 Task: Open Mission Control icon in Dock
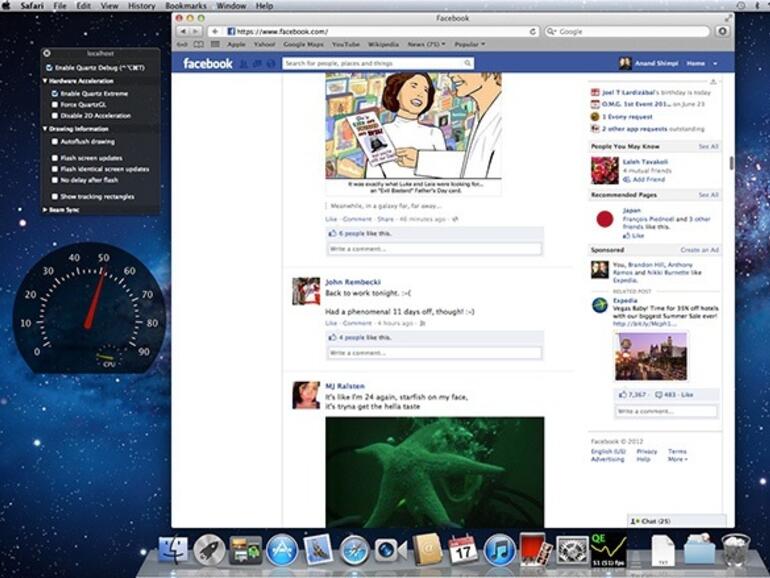pos(246,550)
